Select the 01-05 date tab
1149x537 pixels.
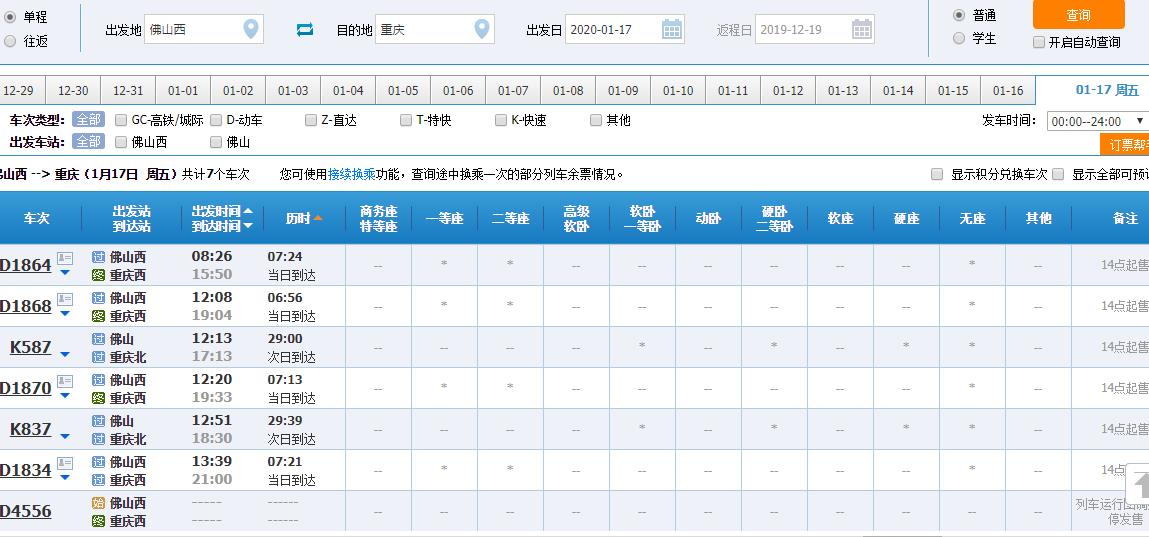pos(402,91)
